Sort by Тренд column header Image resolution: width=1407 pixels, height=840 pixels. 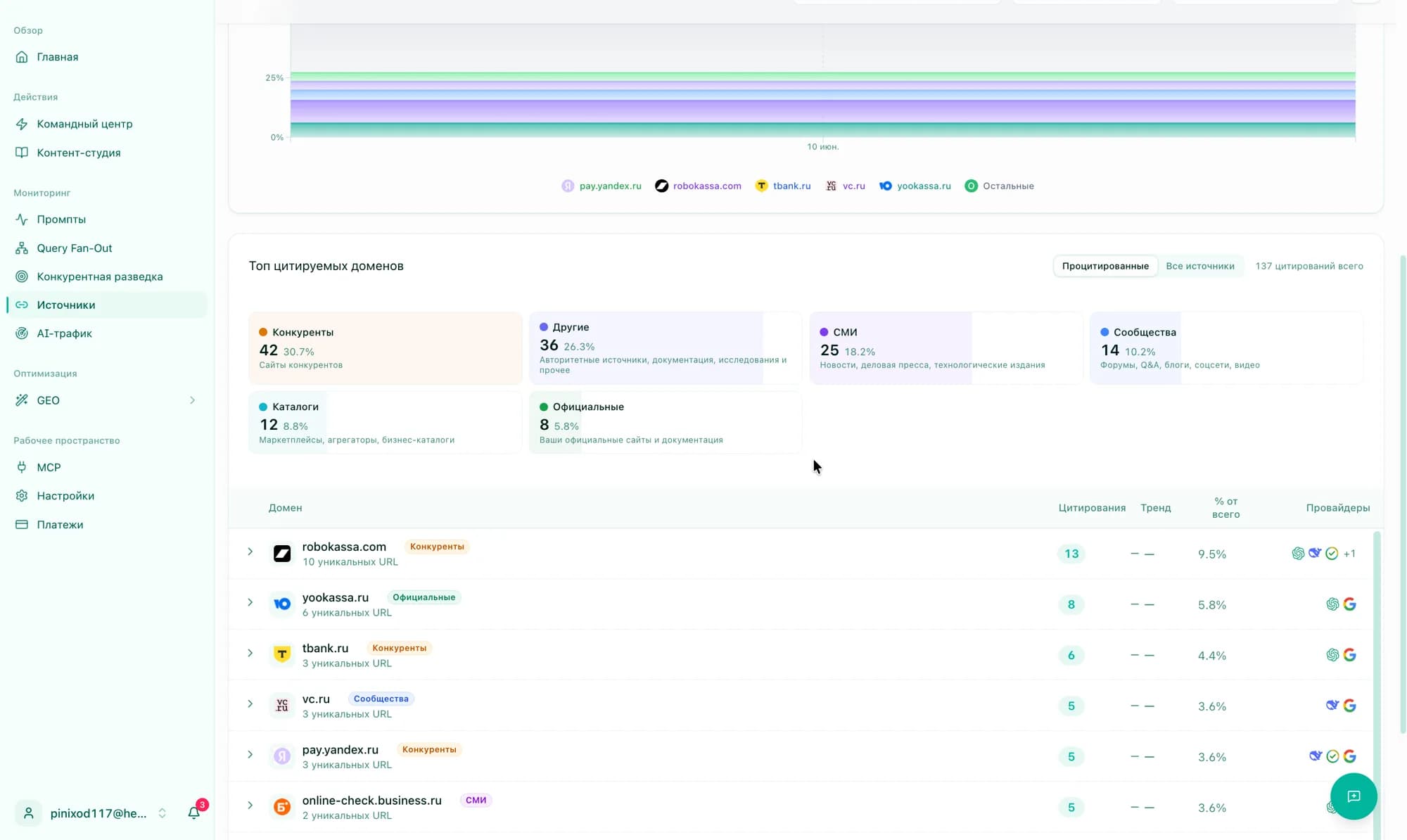coord(1156,508)
